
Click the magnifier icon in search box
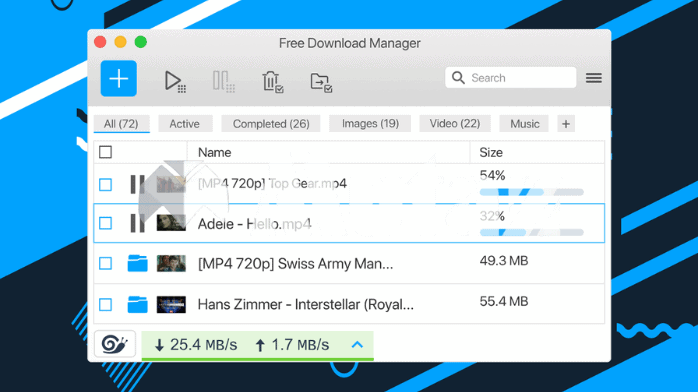click(x=458, y=78)
